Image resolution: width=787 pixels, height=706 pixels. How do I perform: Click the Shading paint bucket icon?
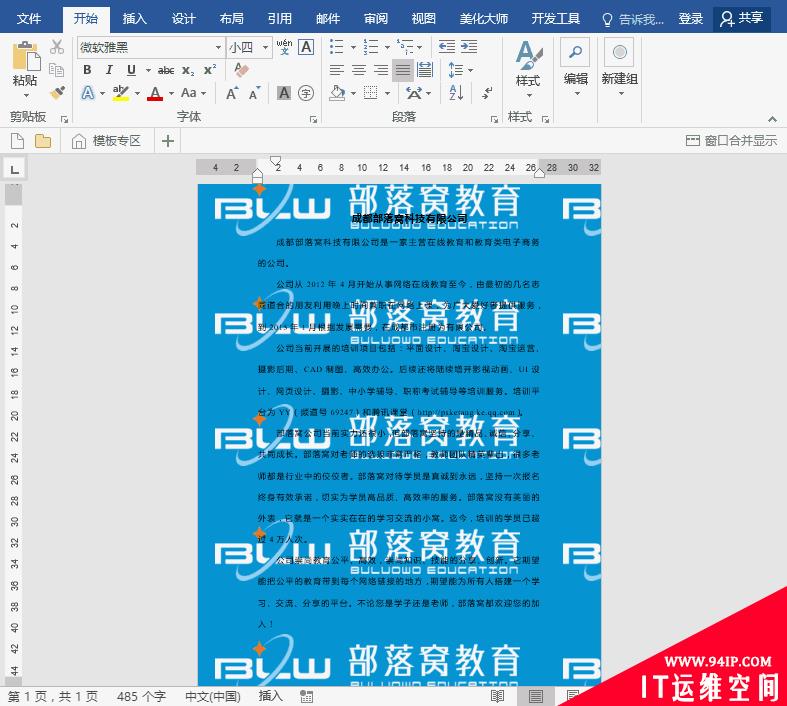[337, 93]
